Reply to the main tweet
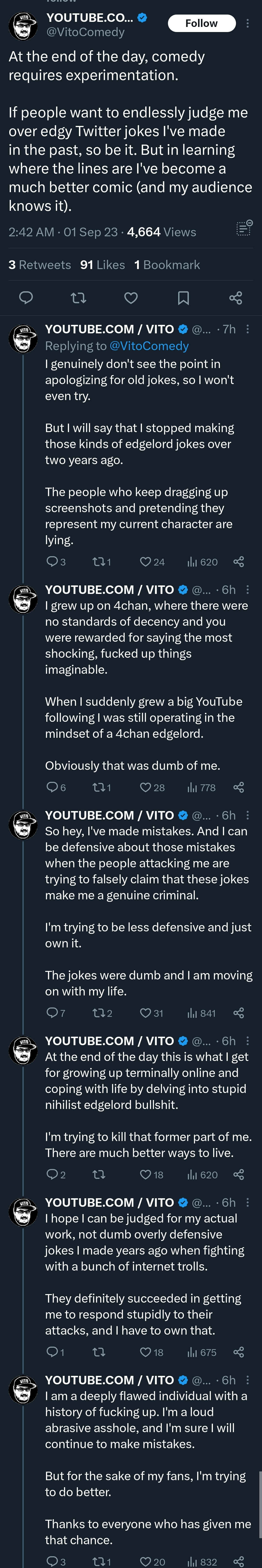Image resolution: width=262 pixels, height=1568 pixels. [x=26, y=298]
